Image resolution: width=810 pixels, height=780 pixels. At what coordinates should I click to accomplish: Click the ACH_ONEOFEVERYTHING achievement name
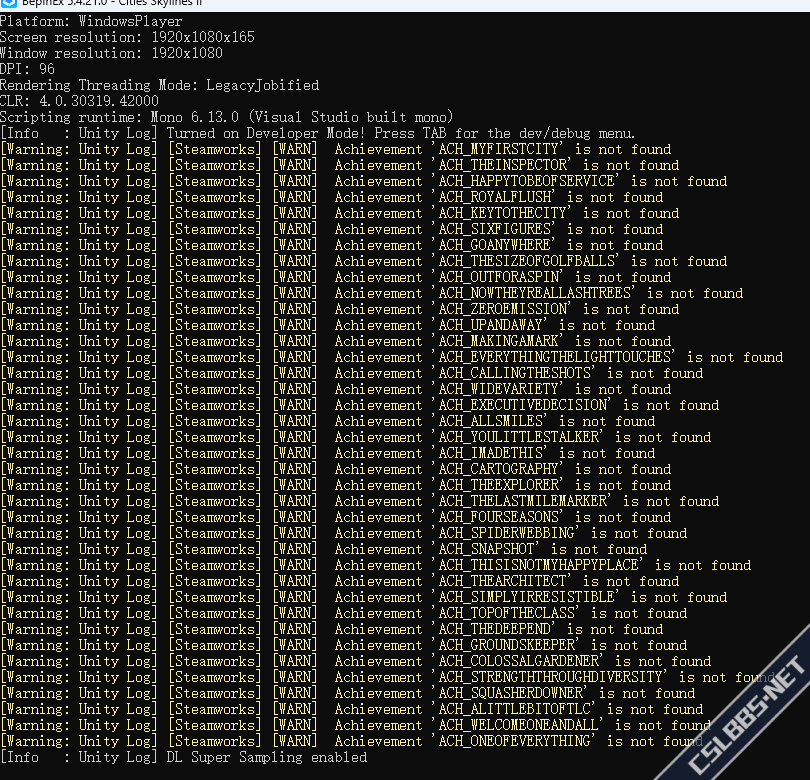point(514,741)
